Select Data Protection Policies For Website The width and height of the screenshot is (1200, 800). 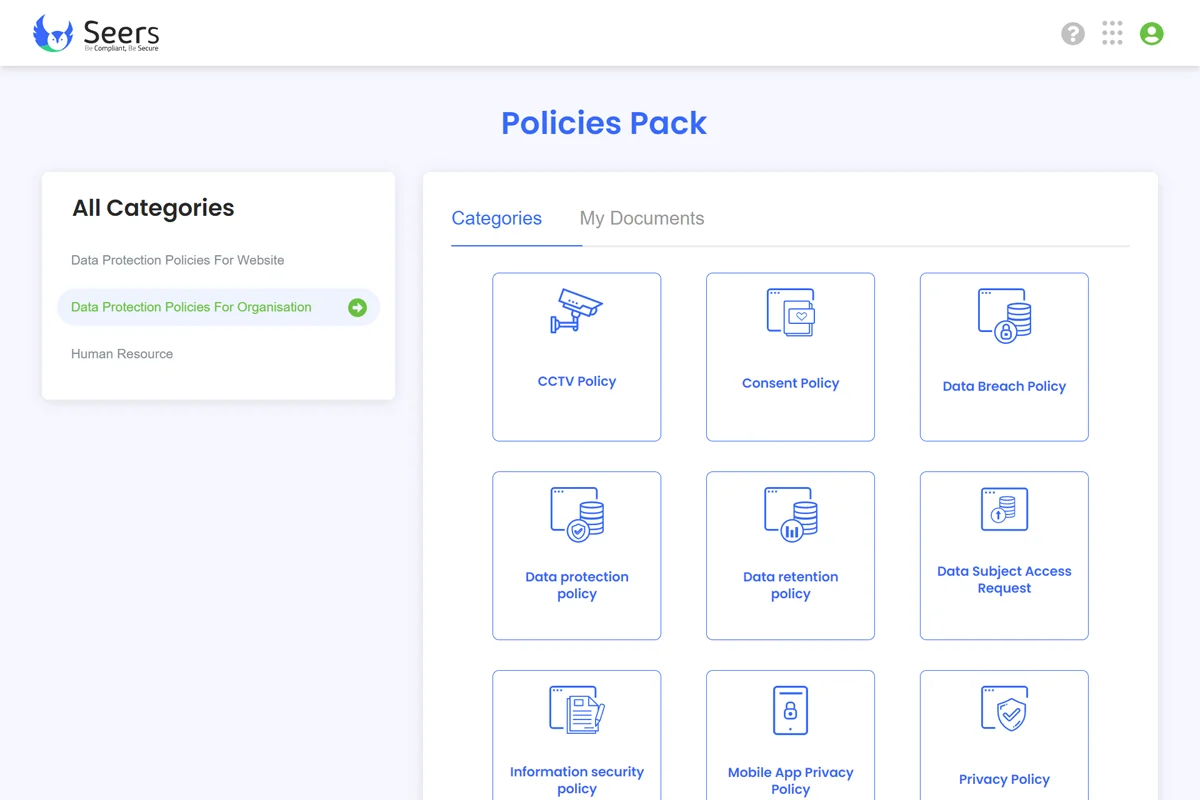tap(178, 260)
